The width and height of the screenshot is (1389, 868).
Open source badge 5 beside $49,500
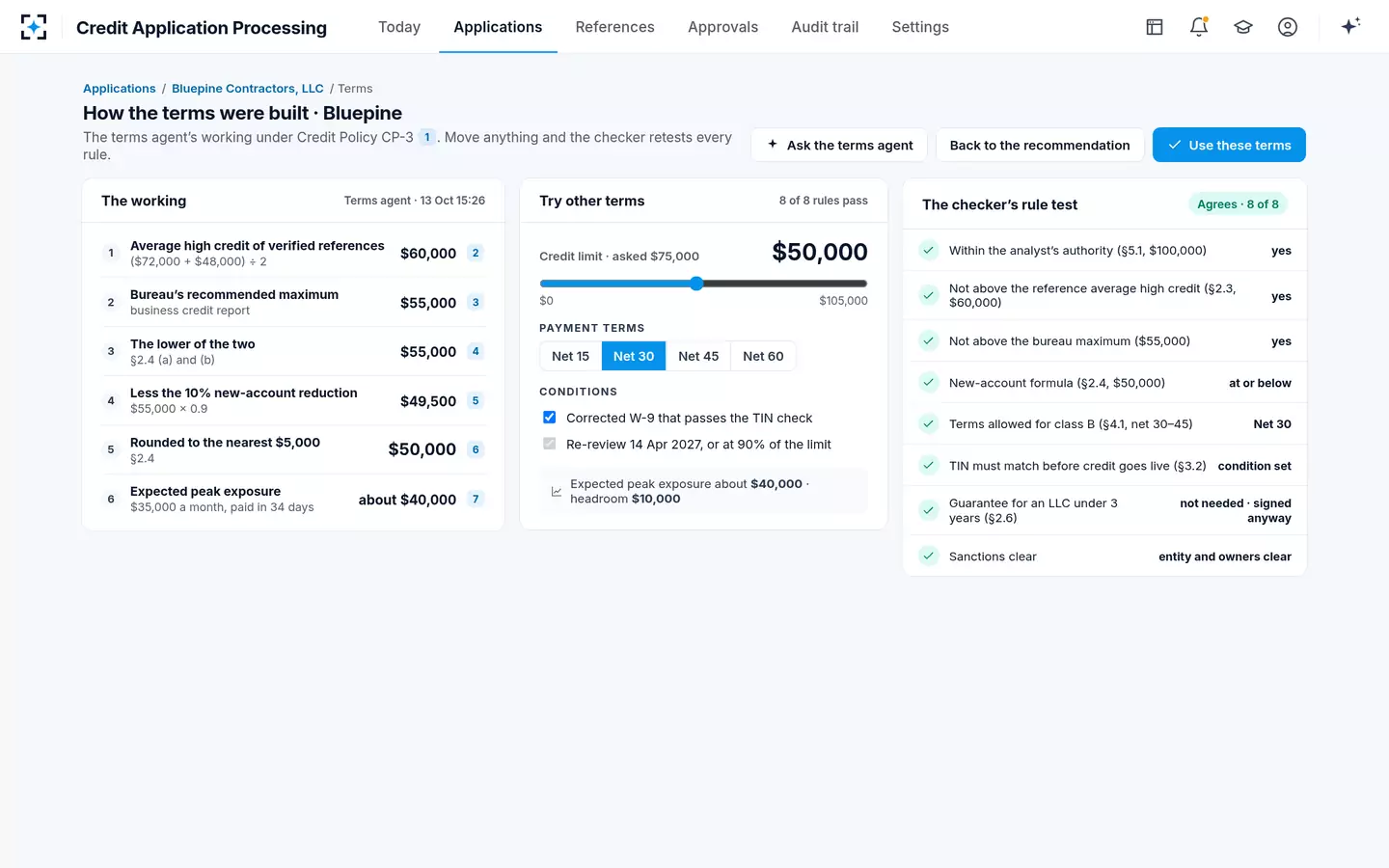pyautogui.click(x=476, y=400)
